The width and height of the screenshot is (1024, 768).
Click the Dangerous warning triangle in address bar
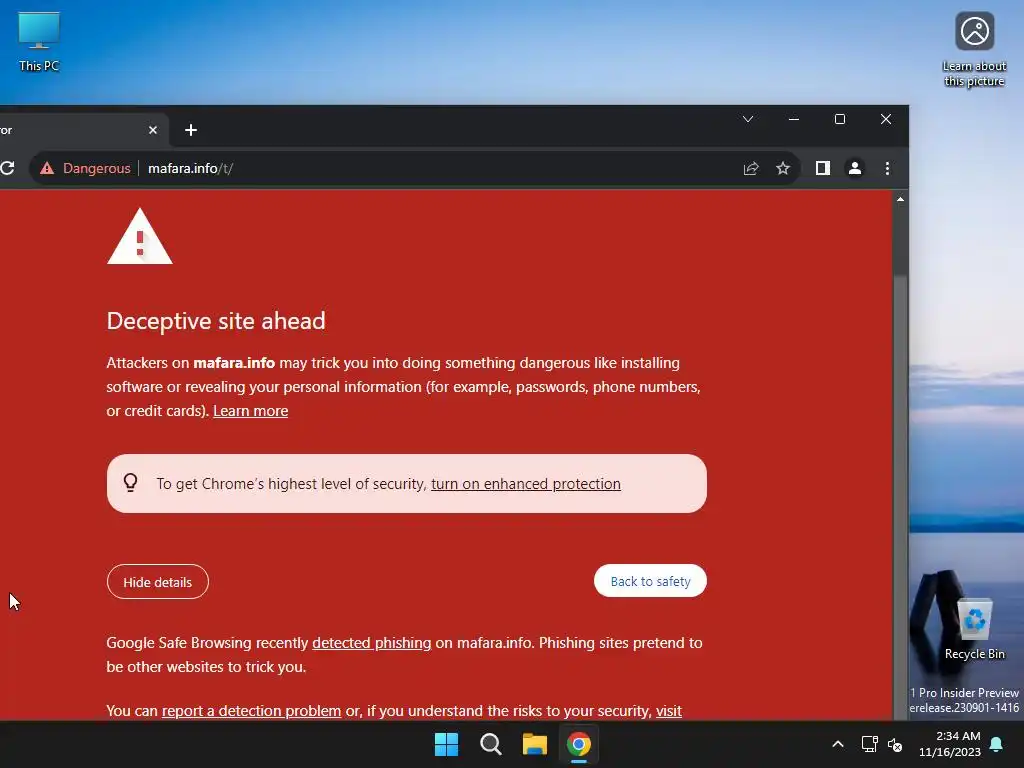point(47,168)
